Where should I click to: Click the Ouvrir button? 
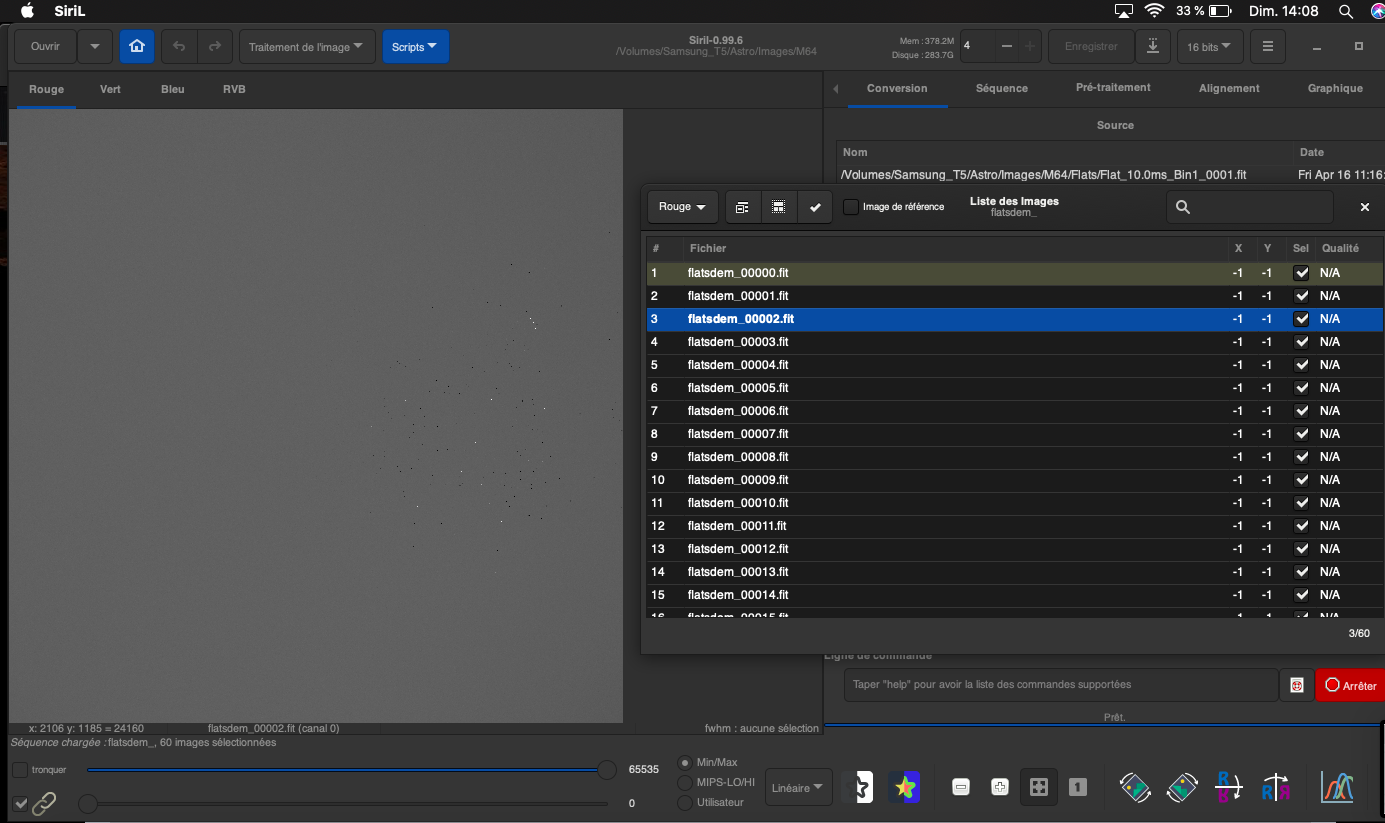tap(46, 46)
